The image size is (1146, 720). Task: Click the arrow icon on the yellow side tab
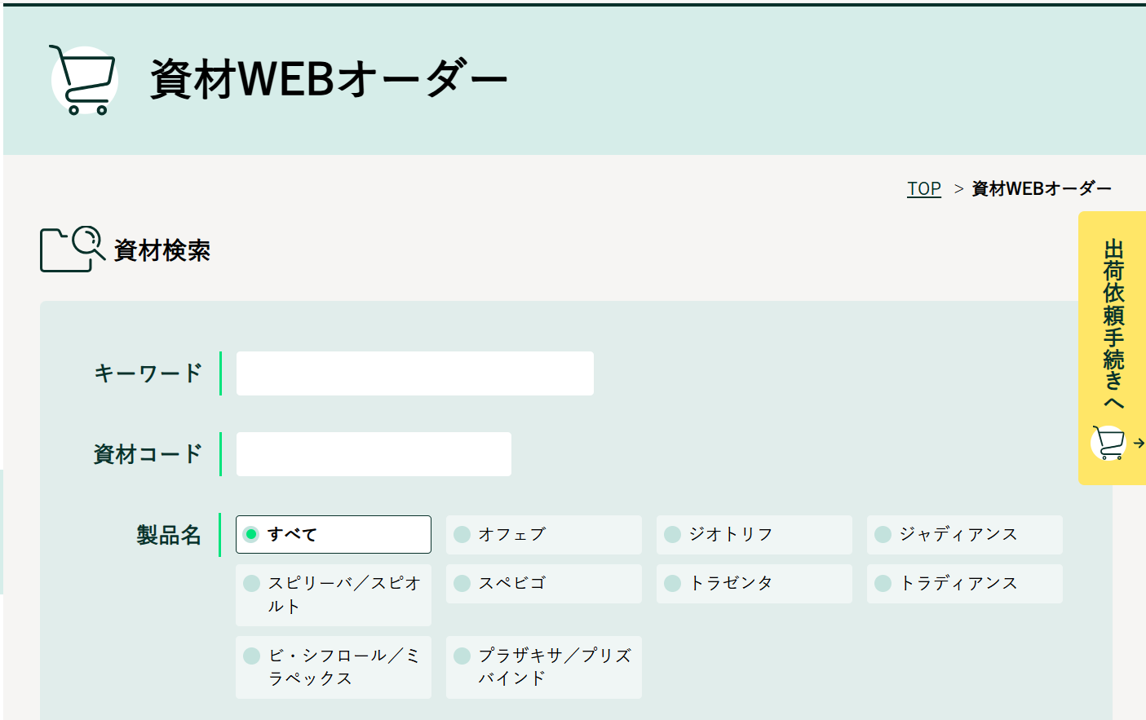click(x=1138, y=443)
